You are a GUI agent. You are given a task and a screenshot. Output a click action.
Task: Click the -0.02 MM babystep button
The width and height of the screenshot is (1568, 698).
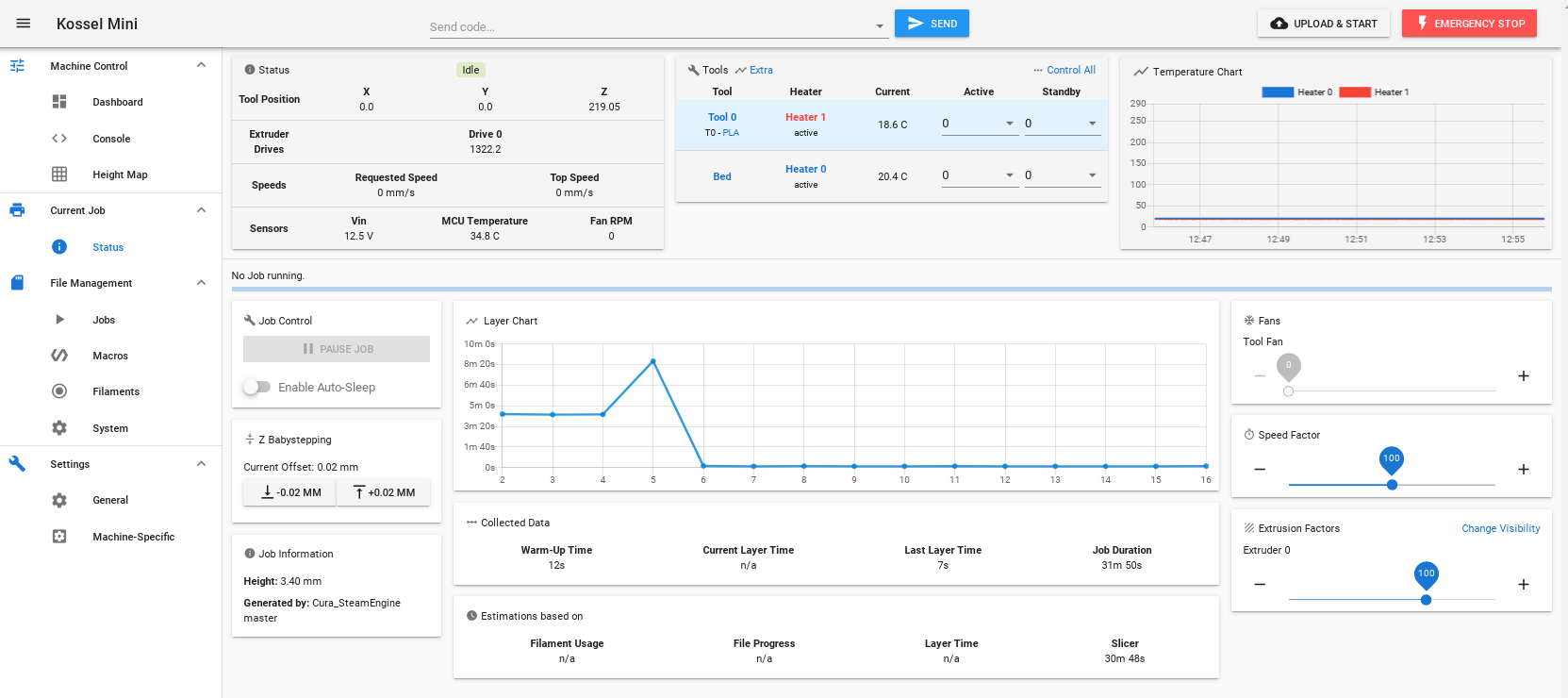[290, 492]
